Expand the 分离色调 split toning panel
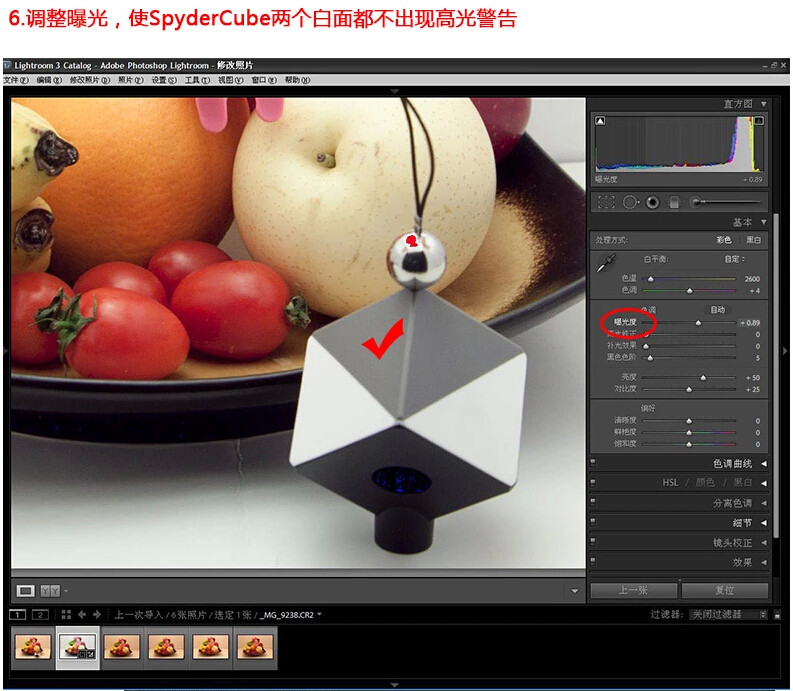 (764, 503)
